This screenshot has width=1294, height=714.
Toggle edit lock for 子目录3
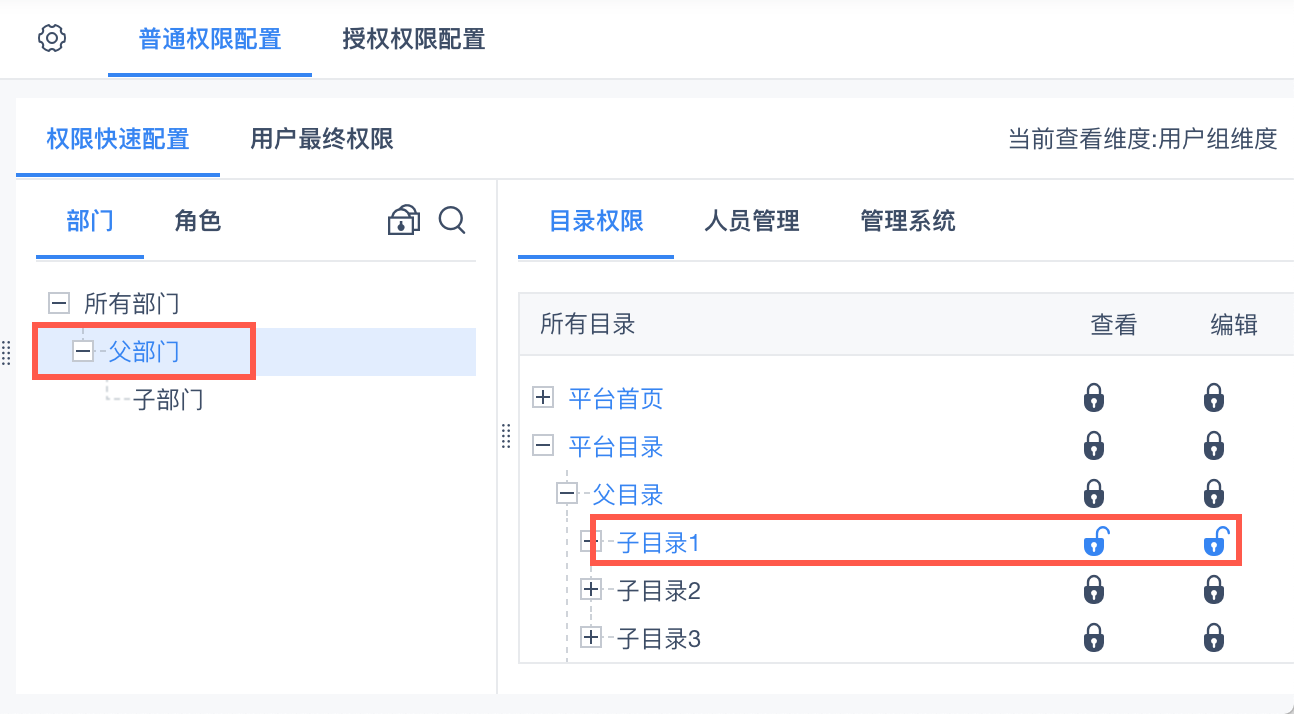pos(1214,637)
